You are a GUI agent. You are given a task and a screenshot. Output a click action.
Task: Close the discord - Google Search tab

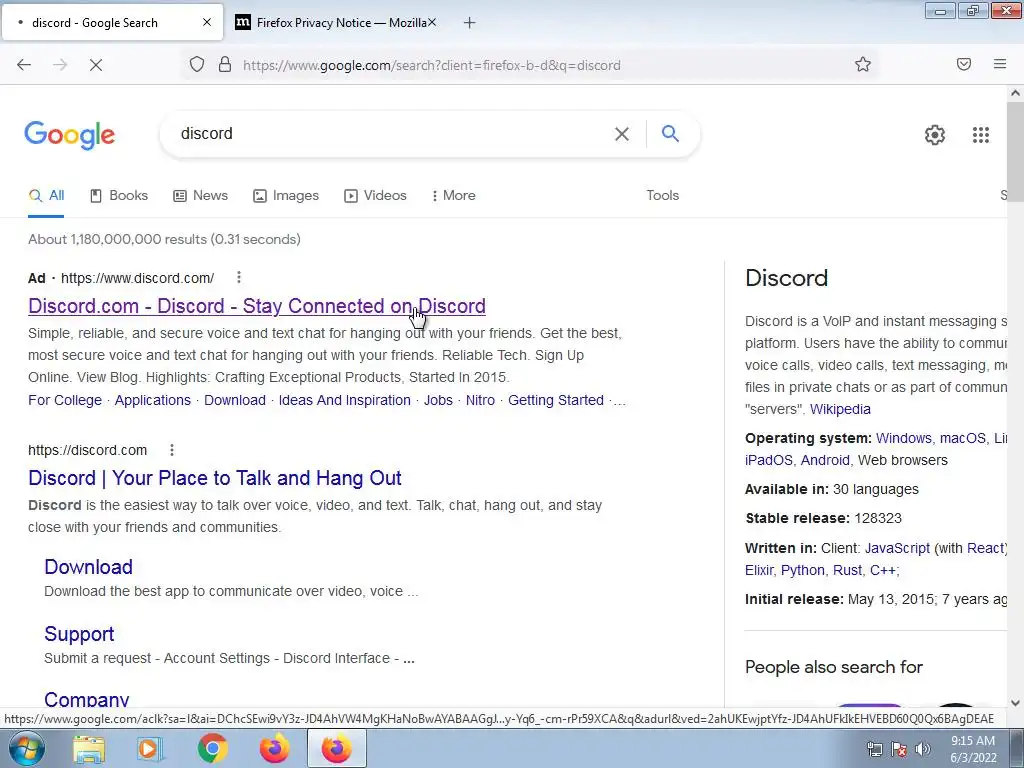[207, 22]
